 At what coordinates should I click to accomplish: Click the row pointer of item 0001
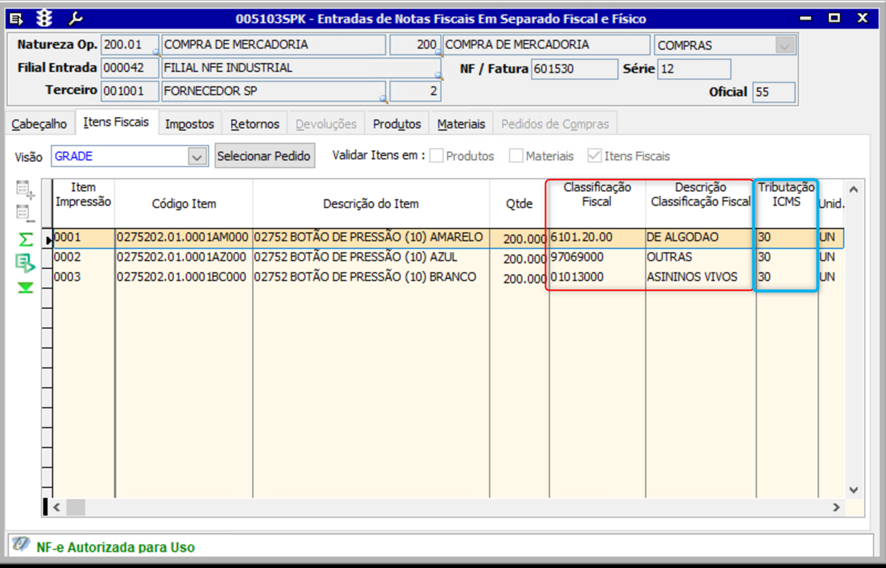[49, 240]
